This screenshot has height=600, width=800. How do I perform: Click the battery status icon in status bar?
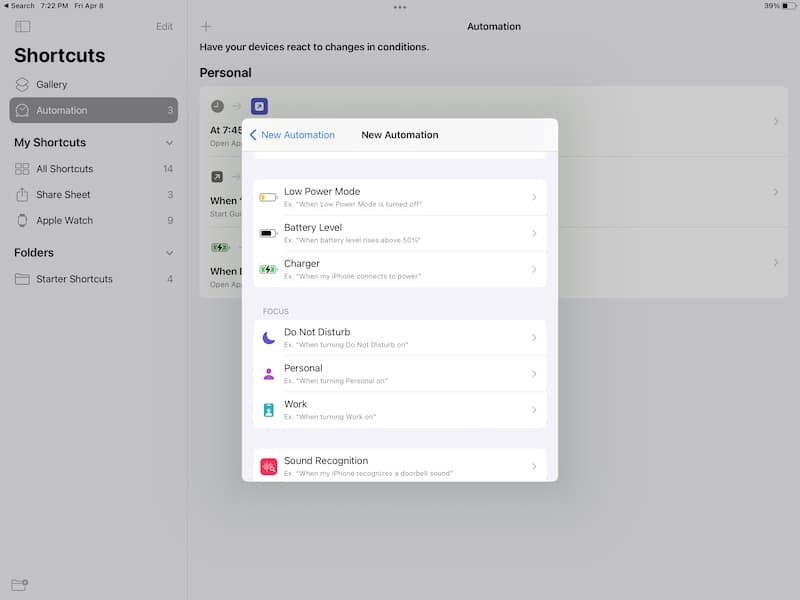788,6
